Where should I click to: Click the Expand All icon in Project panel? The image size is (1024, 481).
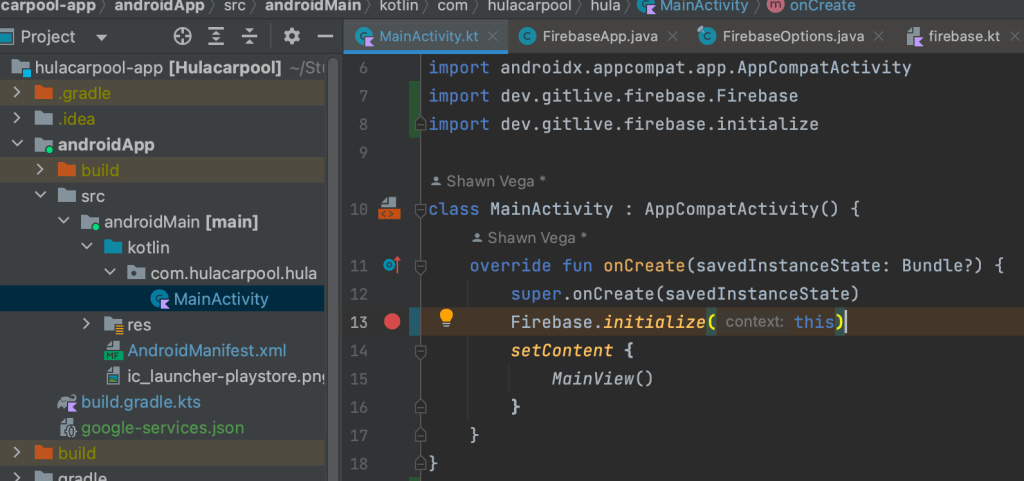coord(216,37)
